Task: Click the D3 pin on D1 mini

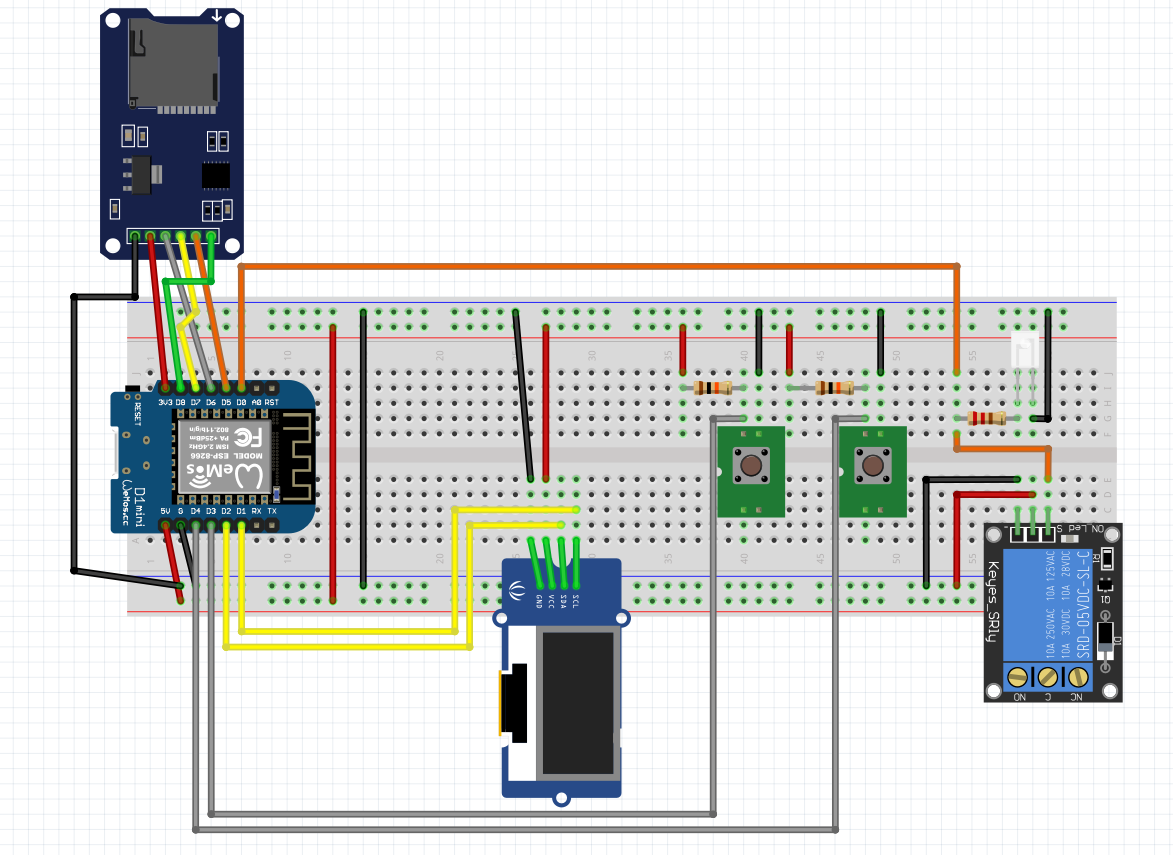Action: [211, 525]
